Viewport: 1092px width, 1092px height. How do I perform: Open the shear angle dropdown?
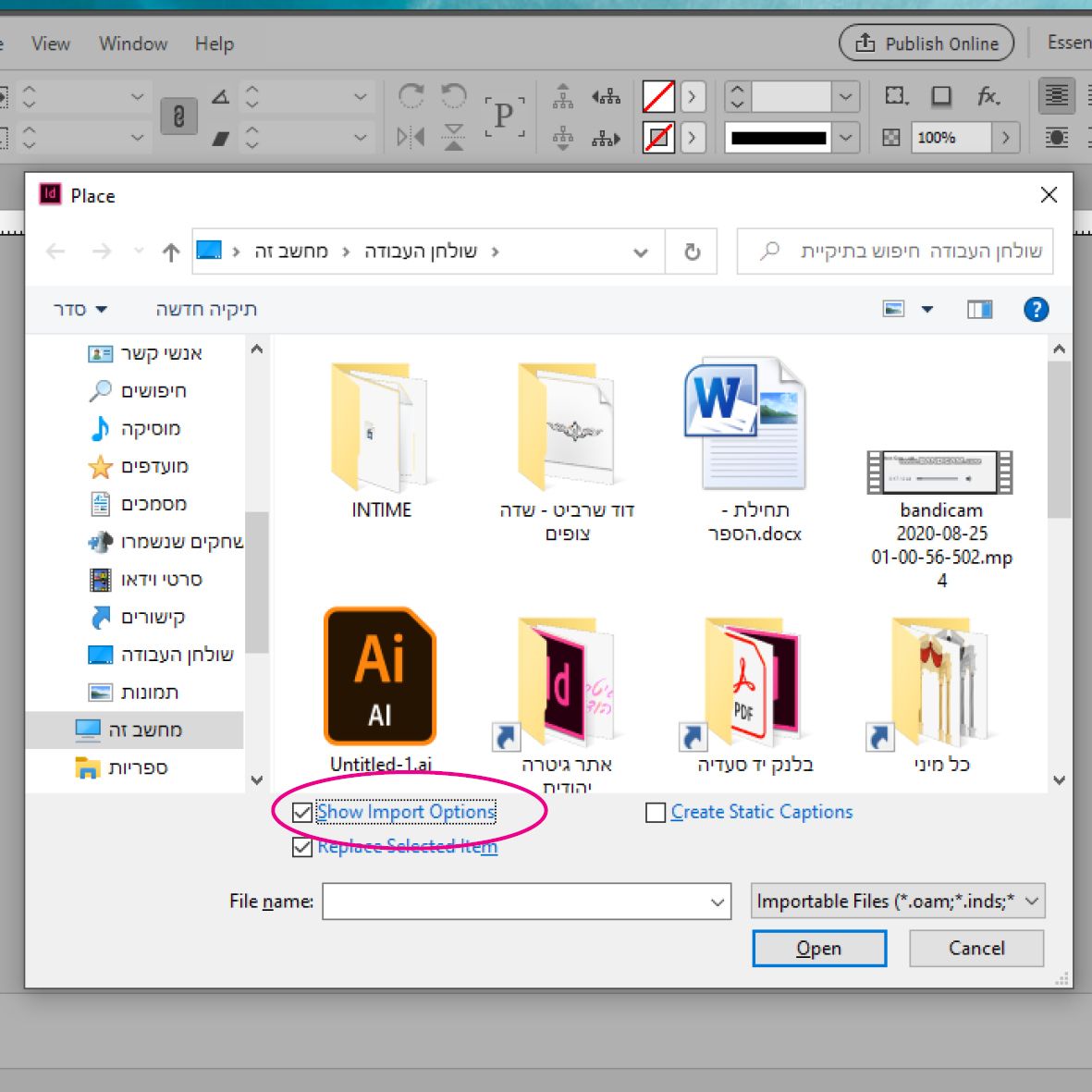click(x=360, y=138)
